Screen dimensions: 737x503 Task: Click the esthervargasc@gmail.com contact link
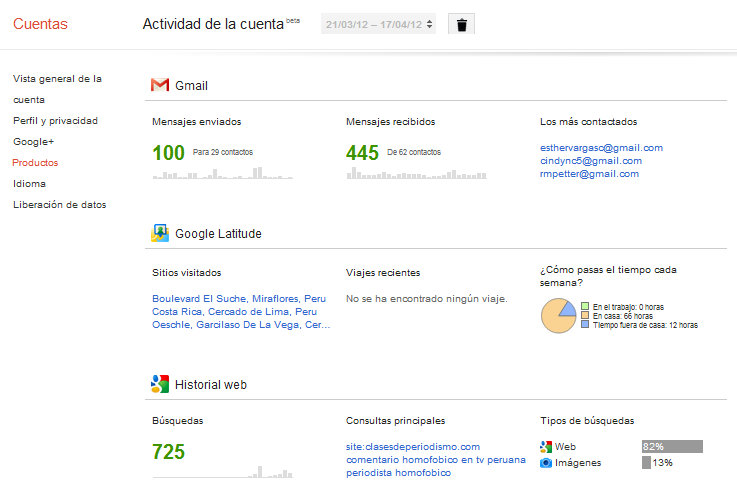pos(601,148)
